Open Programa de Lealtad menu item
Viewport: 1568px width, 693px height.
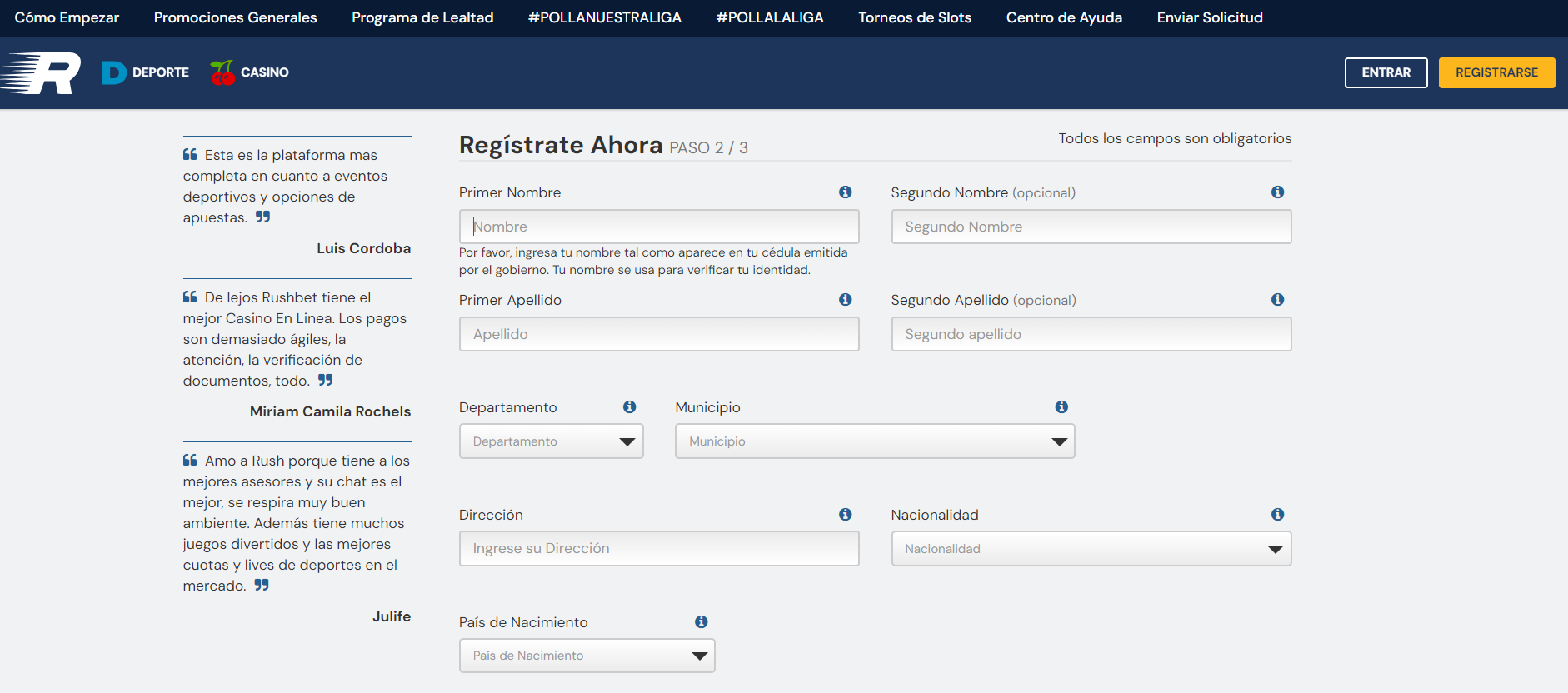coord(422,17)
